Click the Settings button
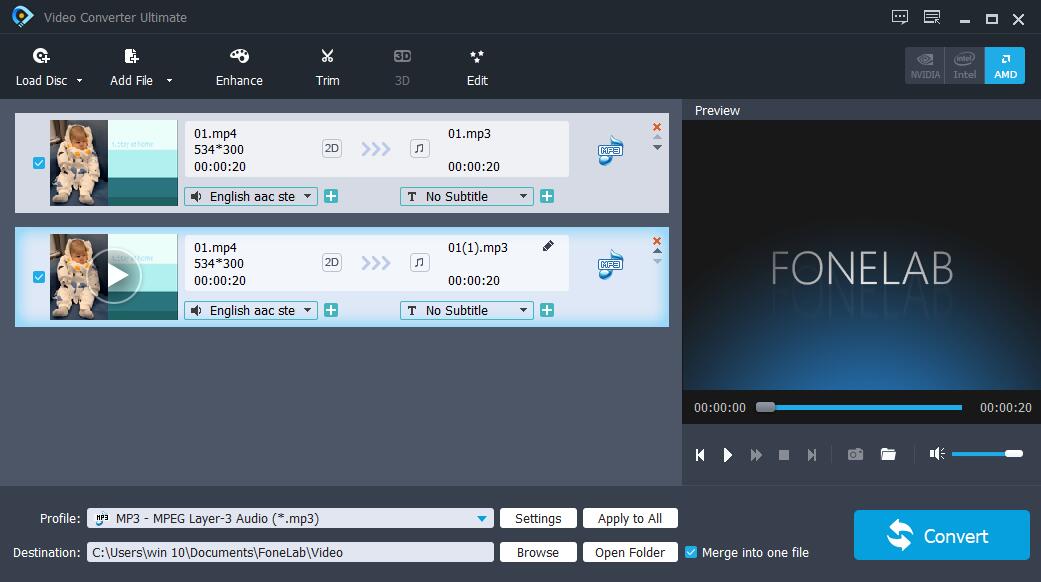Screen dimensions: 1041x582 click(x=538, y=518)
